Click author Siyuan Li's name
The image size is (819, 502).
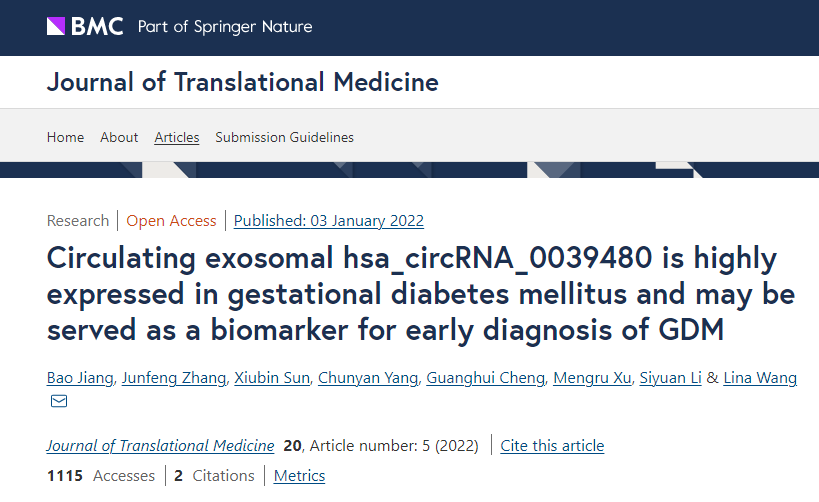pyautogui.click(x=670, y=378)
